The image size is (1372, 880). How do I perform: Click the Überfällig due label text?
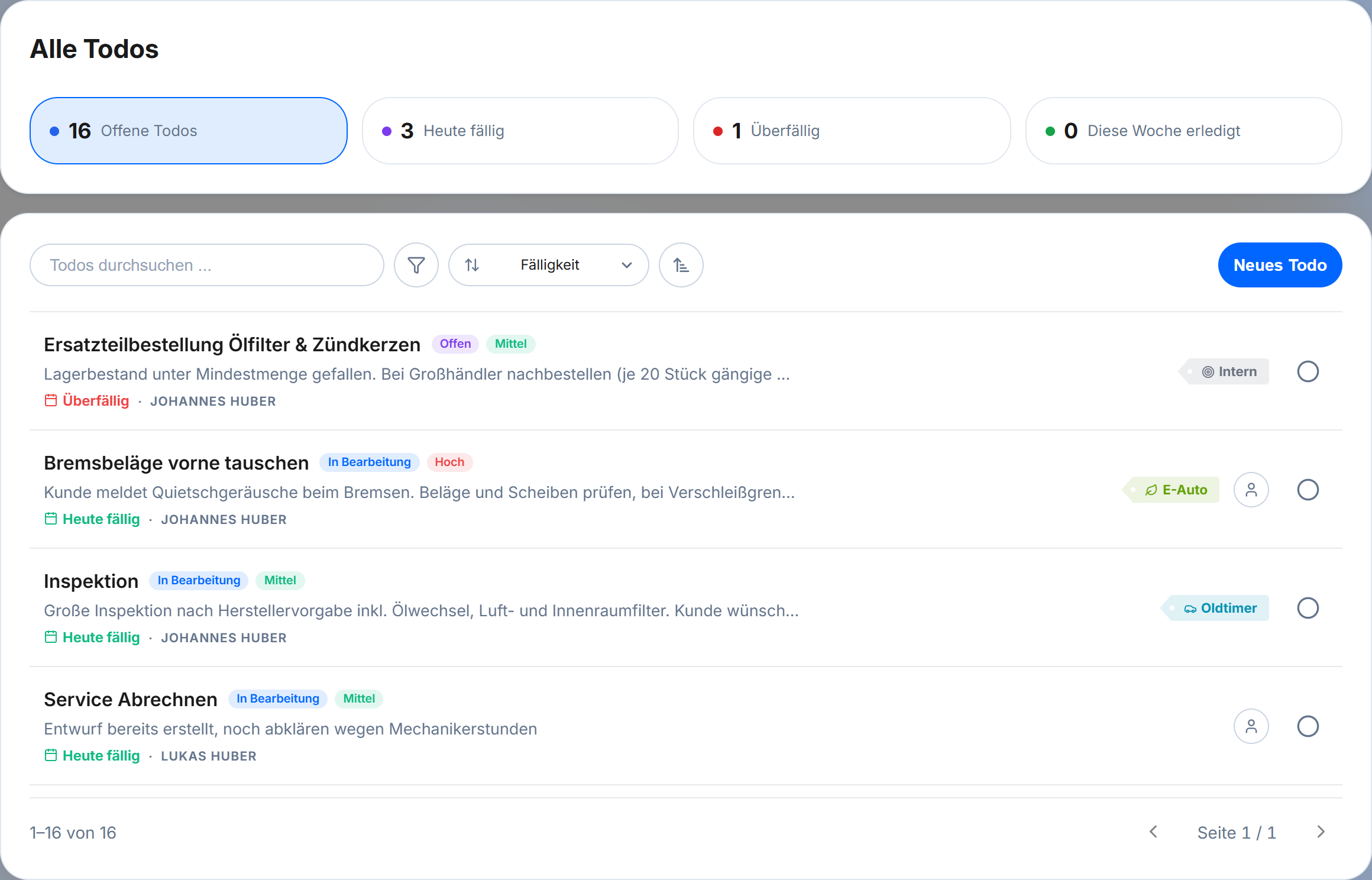pyautogui.click(x=96, y=400)
